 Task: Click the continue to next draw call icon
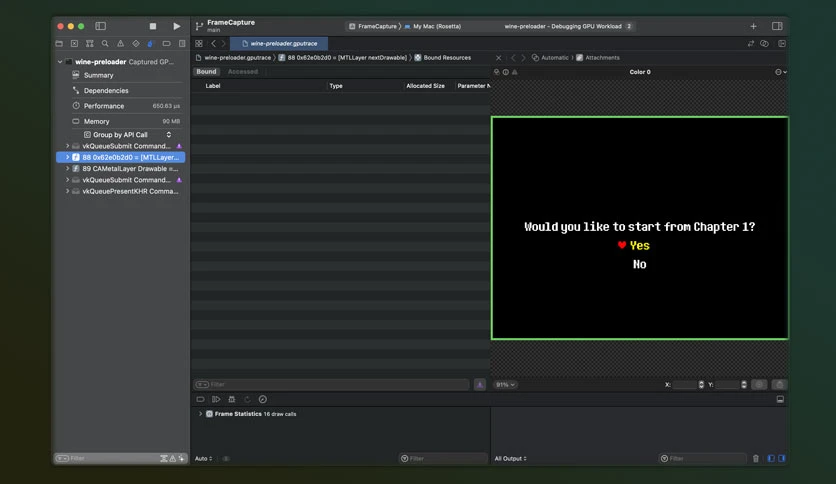pos(216,399)
